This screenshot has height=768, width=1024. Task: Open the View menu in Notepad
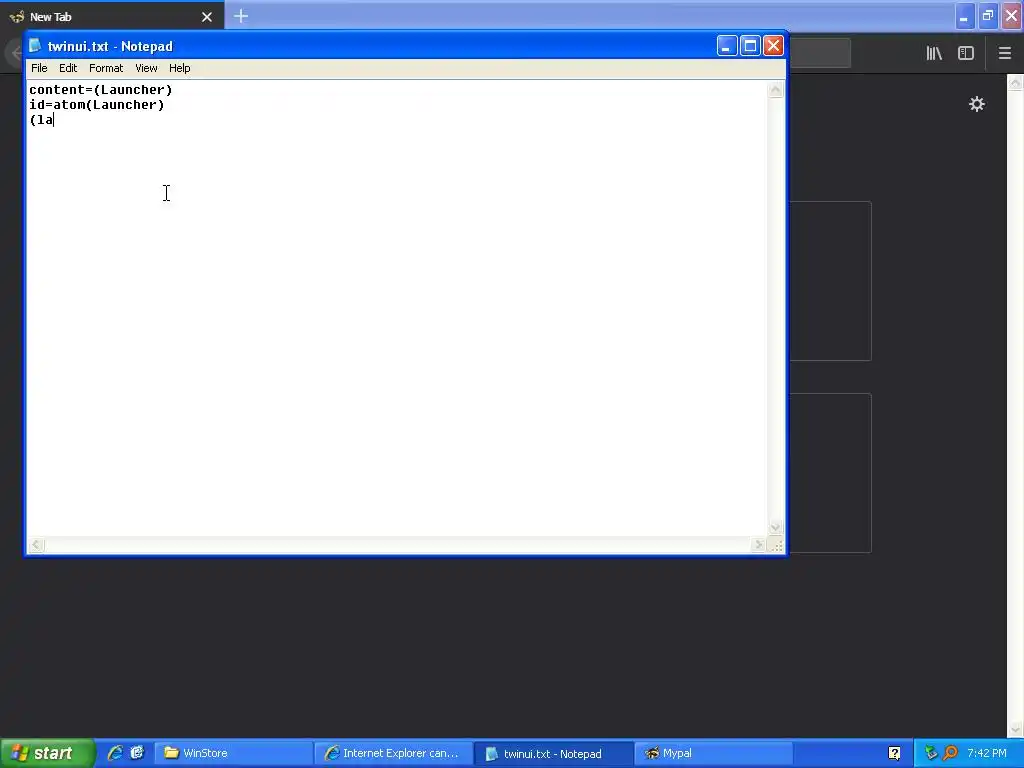(x=146, y=68)
